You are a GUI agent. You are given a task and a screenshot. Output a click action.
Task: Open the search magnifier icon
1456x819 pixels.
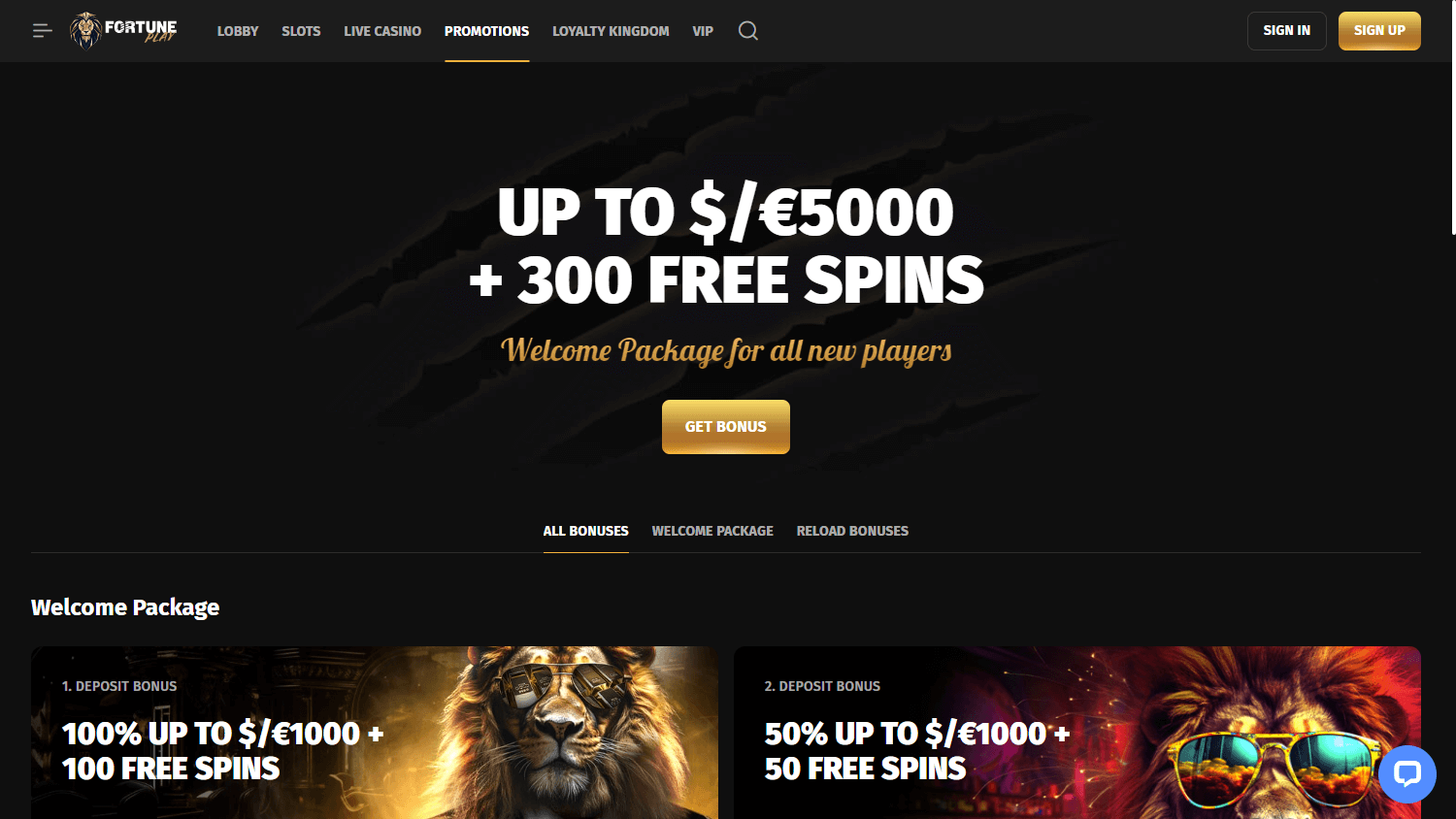(747, 31)
